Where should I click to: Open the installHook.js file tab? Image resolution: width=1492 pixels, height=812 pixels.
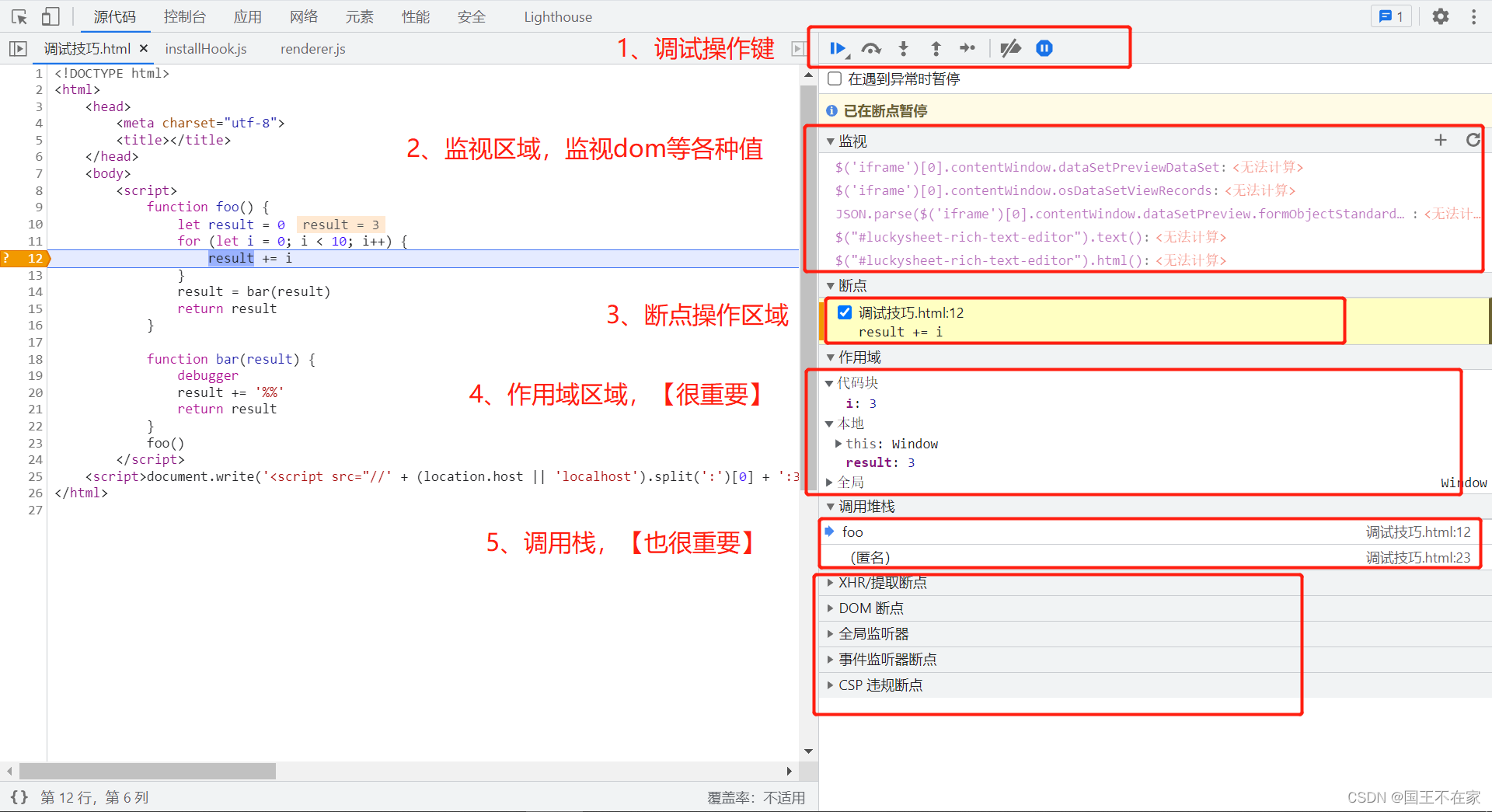click(206, 49)
